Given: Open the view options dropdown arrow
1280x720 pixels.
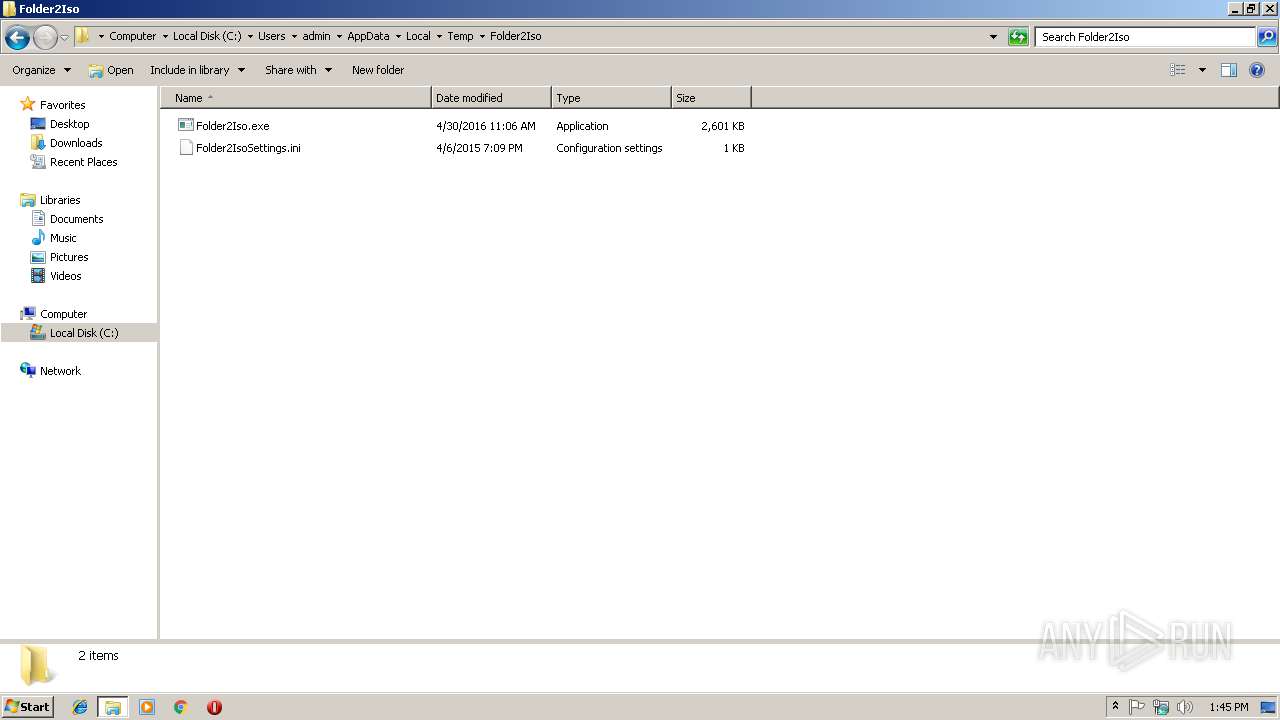Looking at the screenshot, I should click(x=1202, y=70).
